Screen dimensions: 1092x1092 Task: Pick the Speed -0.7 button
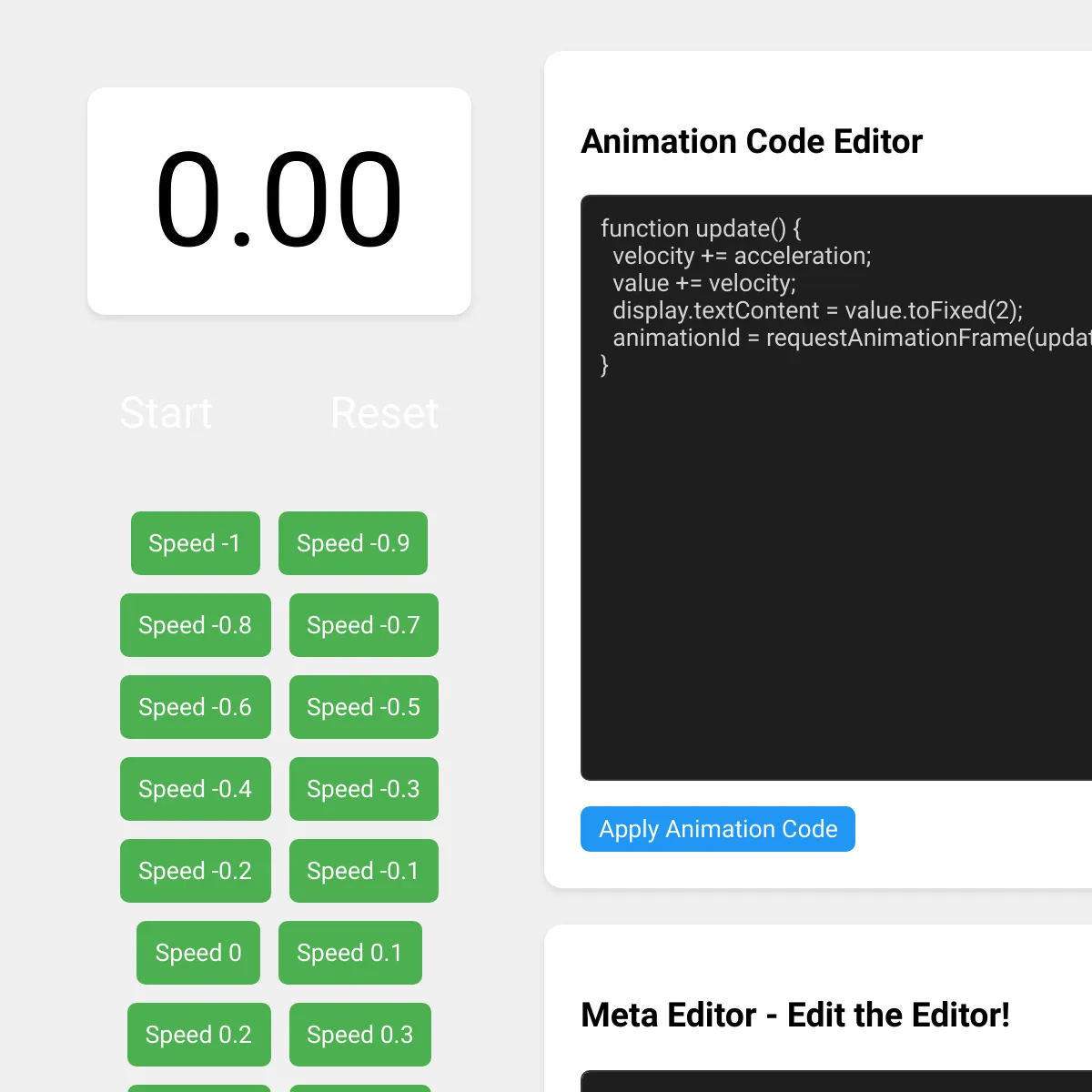[x=364, y=625]
